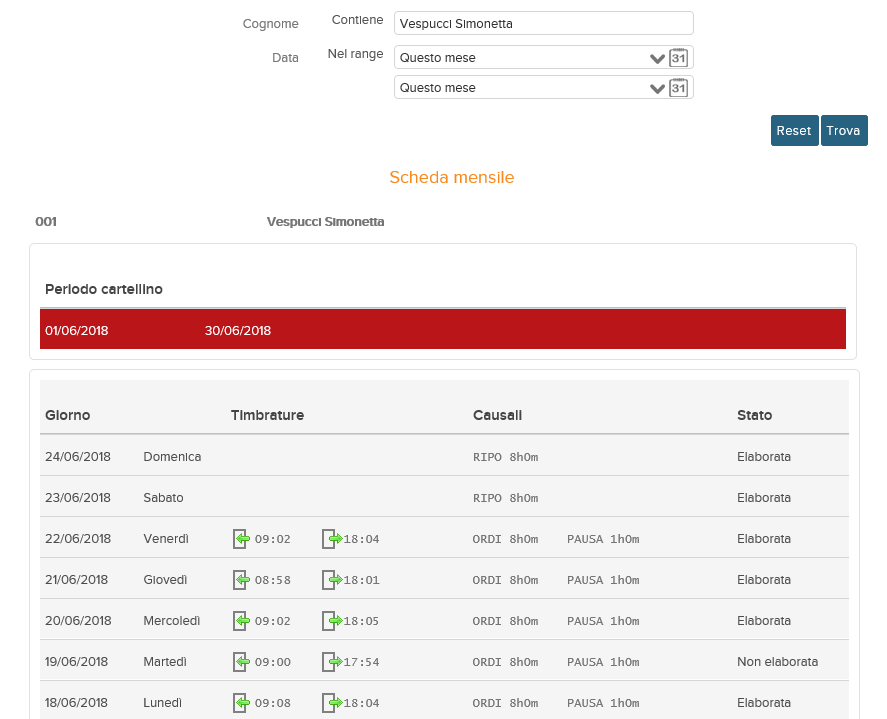This screenshot has height=719, width=887.
Task: Click the Reset button
Action: [794, 131]
